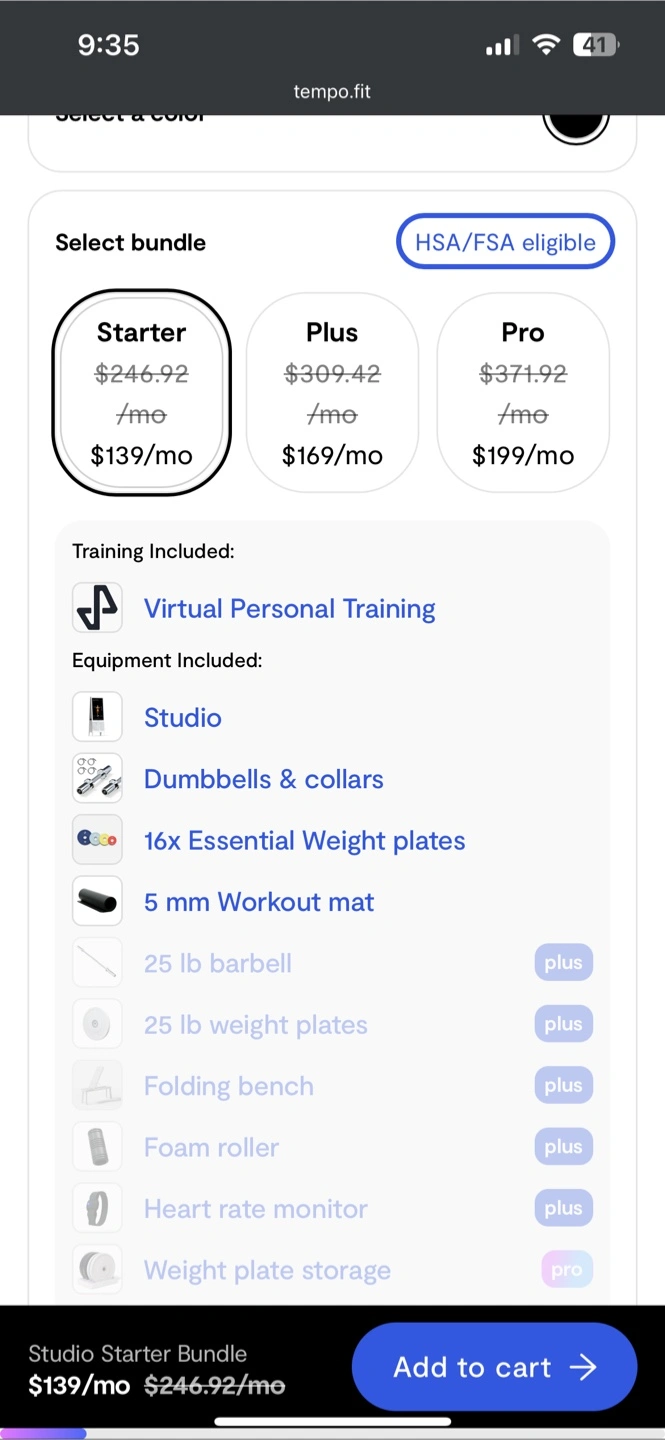Tap the Heart rate monitor icon

(97, 1209)
